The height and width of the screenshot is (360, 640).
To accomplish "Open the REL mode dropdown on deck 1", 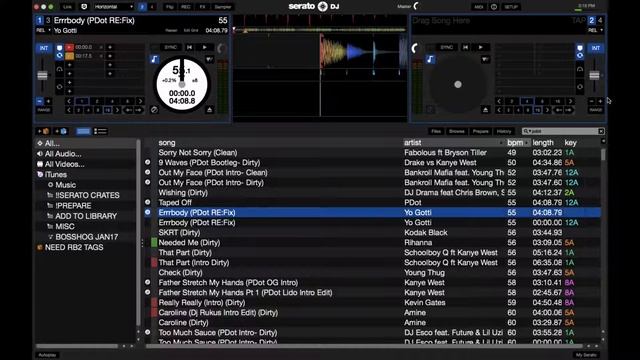I will pos(43,30).
